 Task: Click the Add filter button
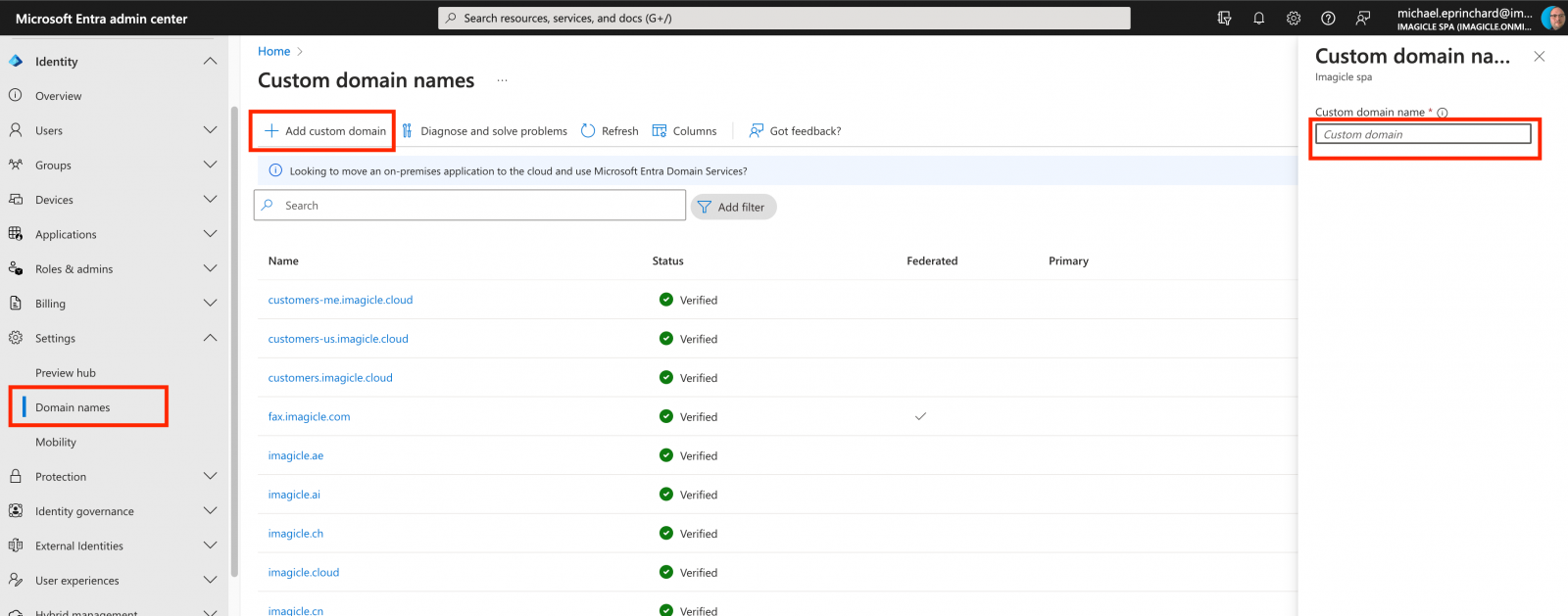(733, 207)
